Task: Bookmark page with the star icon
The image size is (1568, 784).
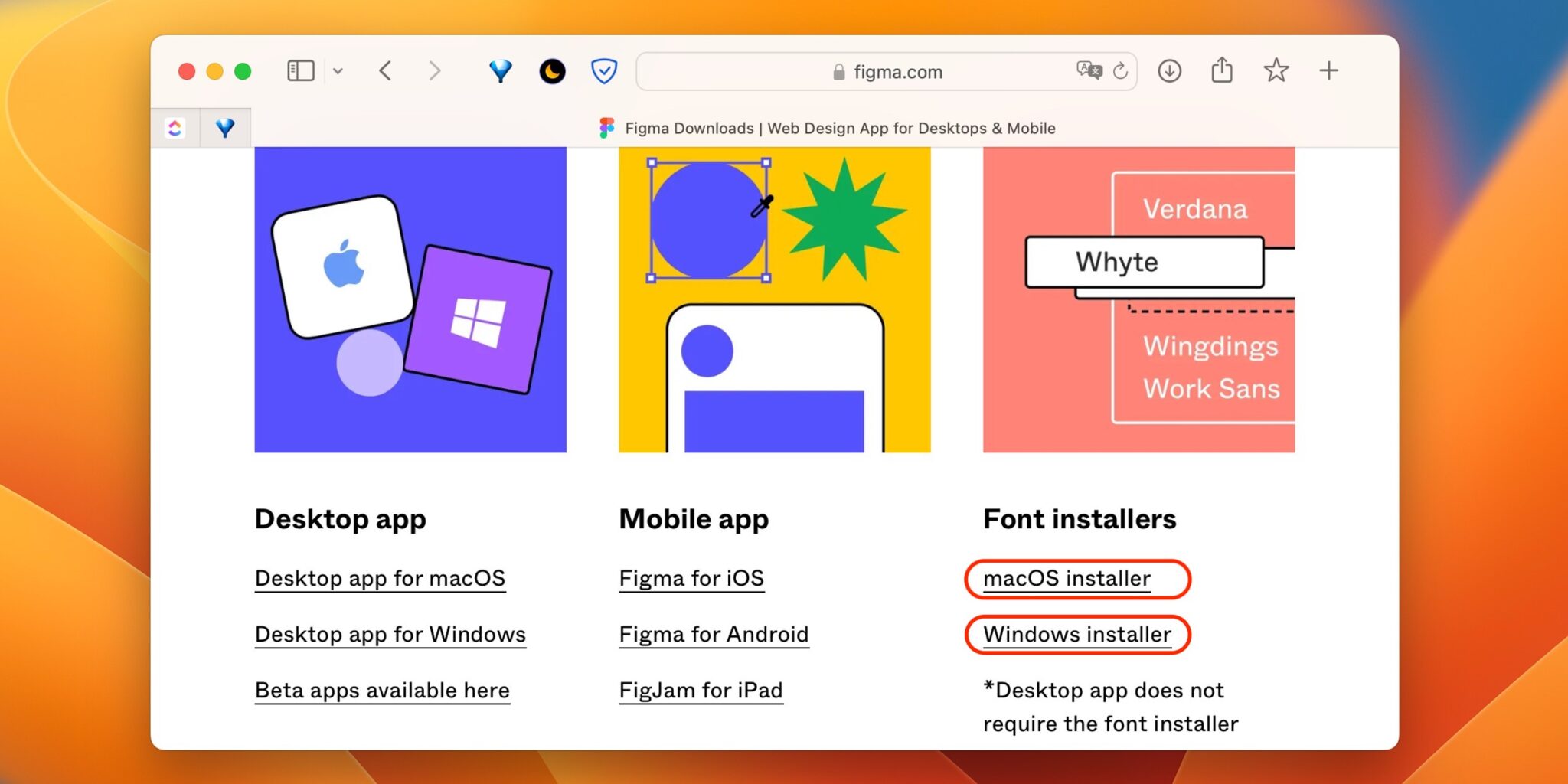Action: pos(1276,71)
